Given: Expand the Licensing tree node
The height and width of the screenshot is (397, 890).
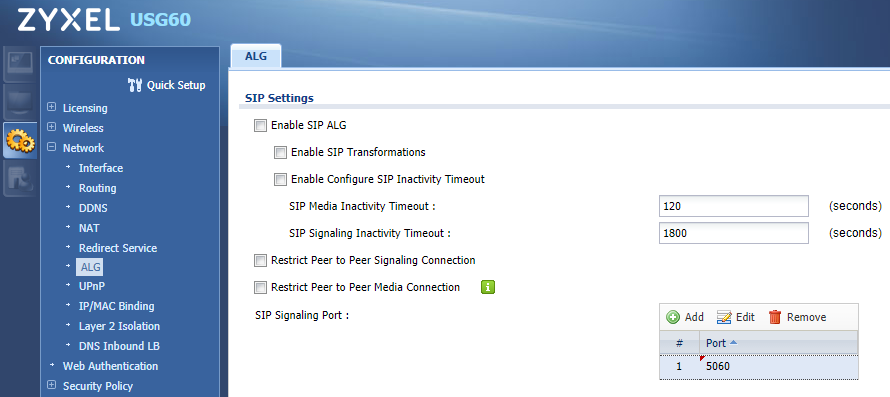Looking at the screenshot, I should pyautogui.click(x=52, y=107).
